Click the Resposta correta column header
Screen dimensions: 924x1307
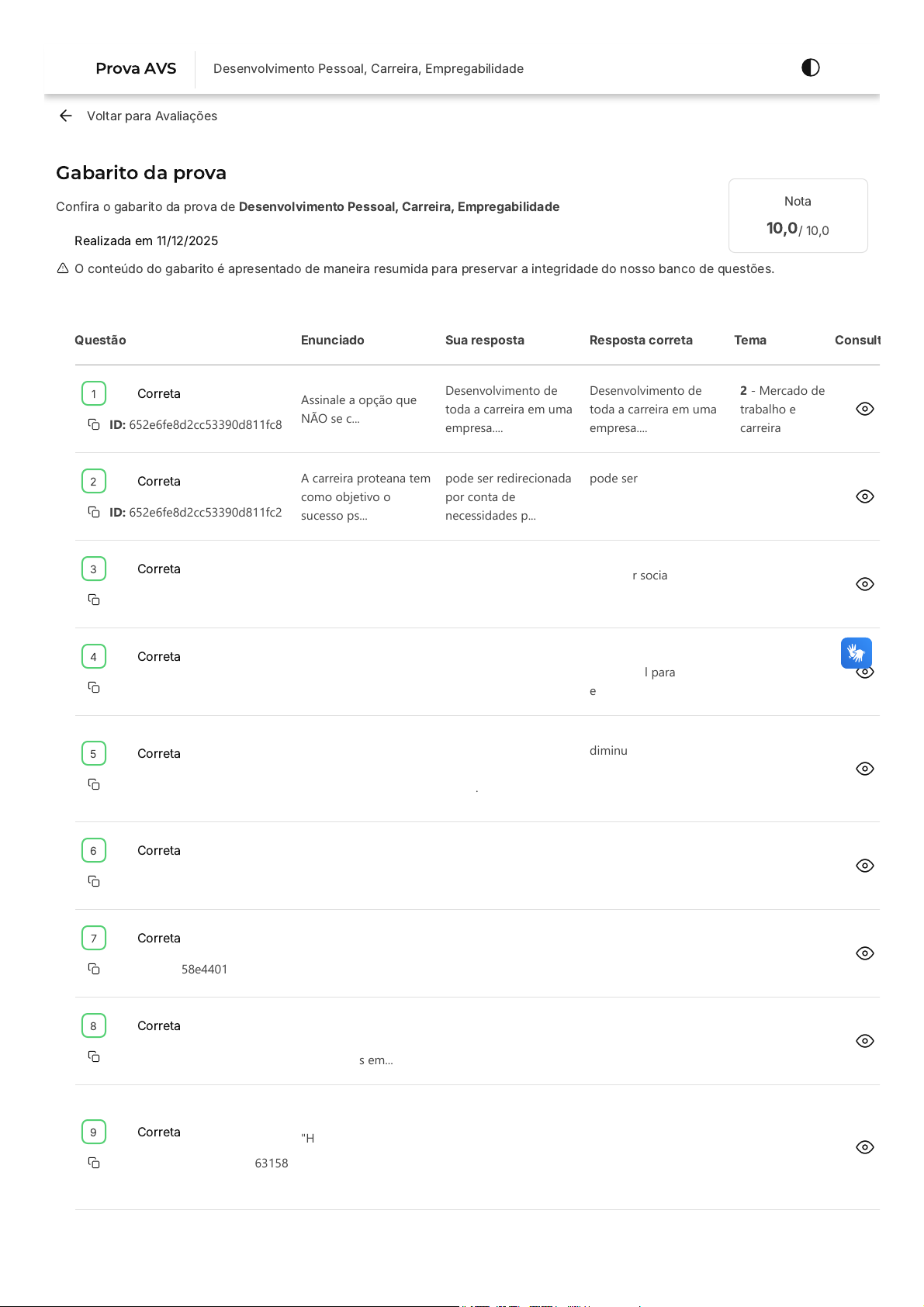point(641,340)
